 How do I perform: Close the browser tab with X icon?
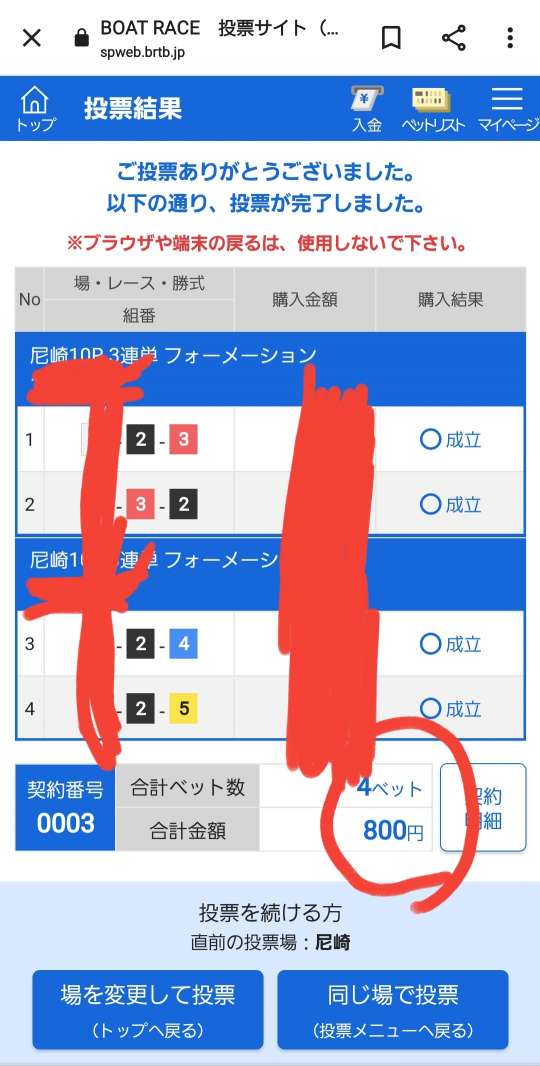(31, 38)
